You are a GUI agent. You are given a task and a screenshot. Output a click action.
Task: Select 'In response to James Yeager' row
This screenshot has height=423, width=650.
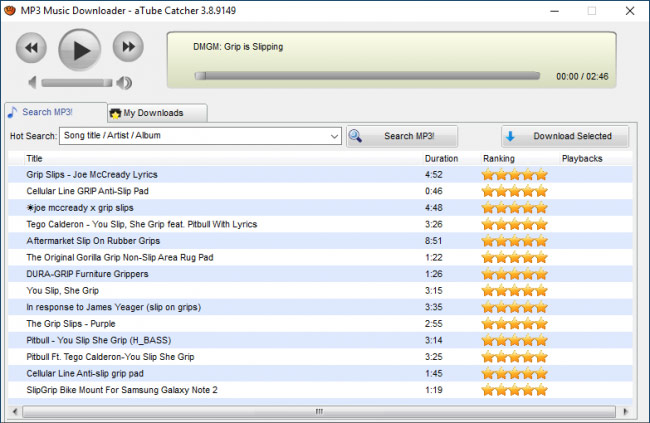pos(320,307)
